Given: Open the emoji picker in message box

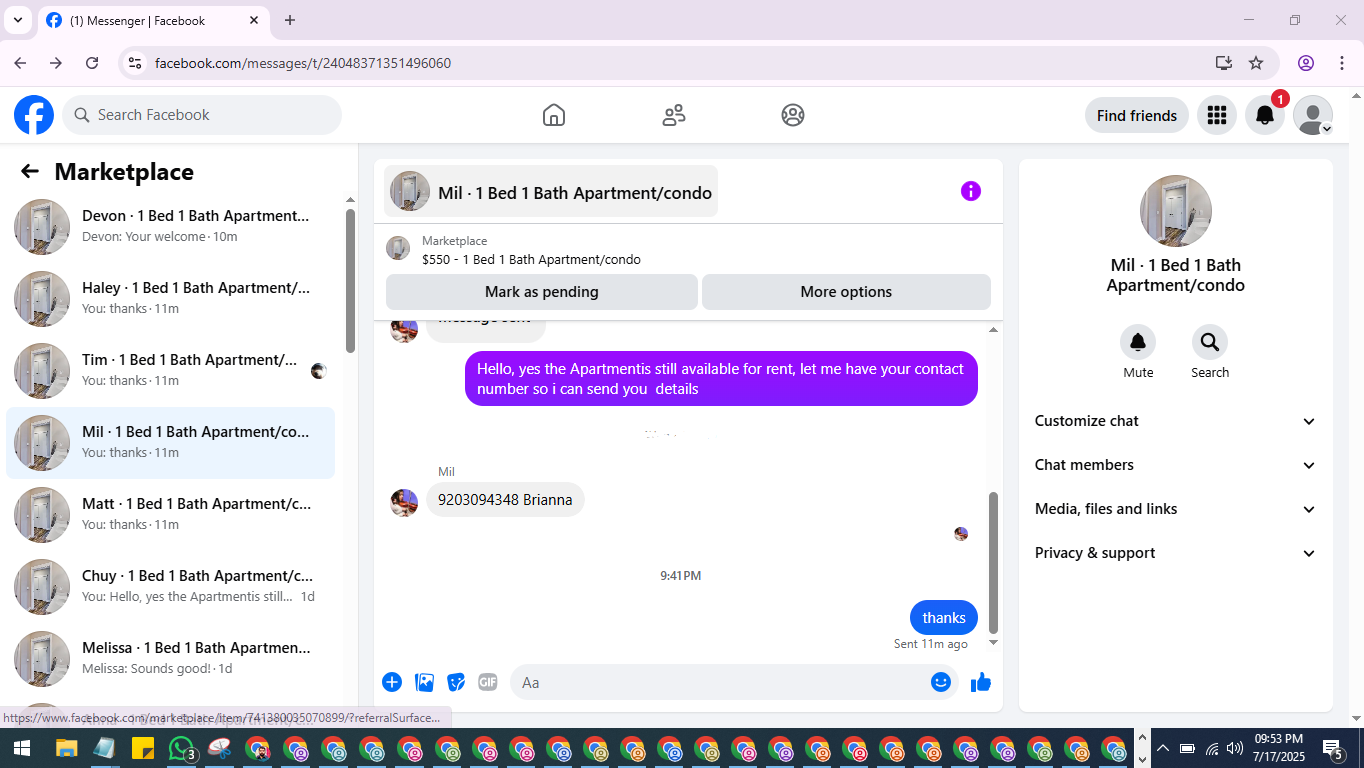Looking at the screenshot, I should coord(940,682).
